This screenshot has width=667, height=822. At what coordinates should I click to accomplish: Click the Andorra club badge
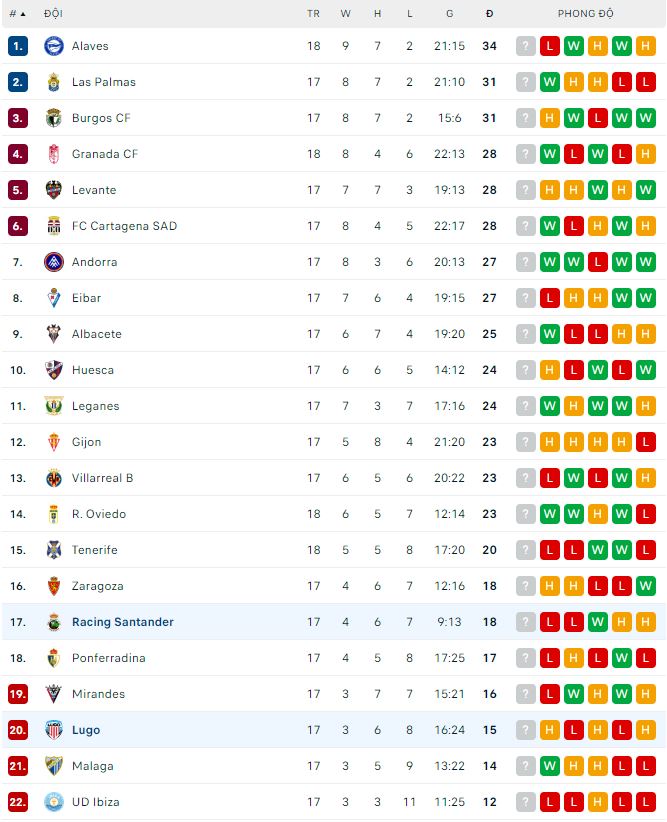point(54,262)
